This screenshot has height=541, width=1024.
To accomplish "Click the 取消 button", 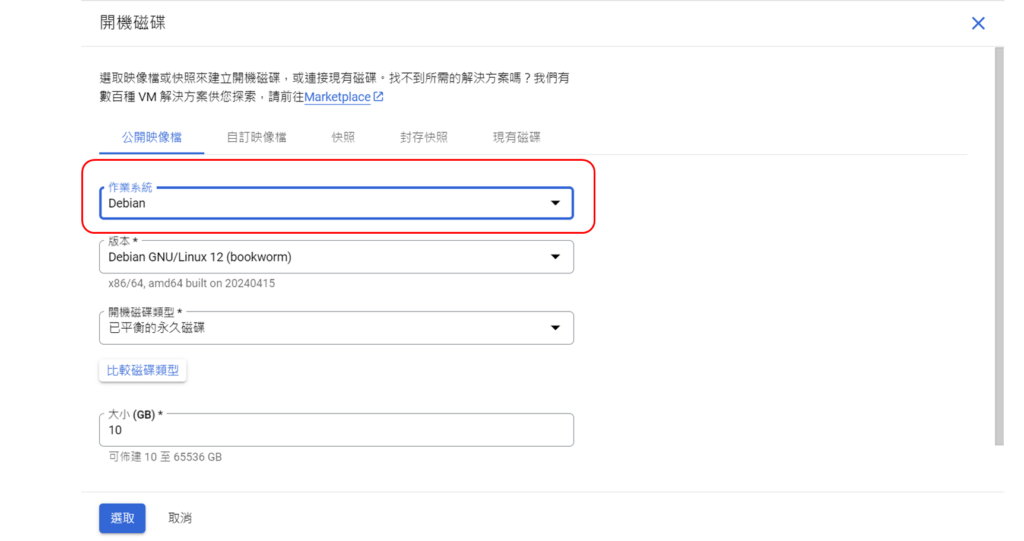I will [180, 518].
